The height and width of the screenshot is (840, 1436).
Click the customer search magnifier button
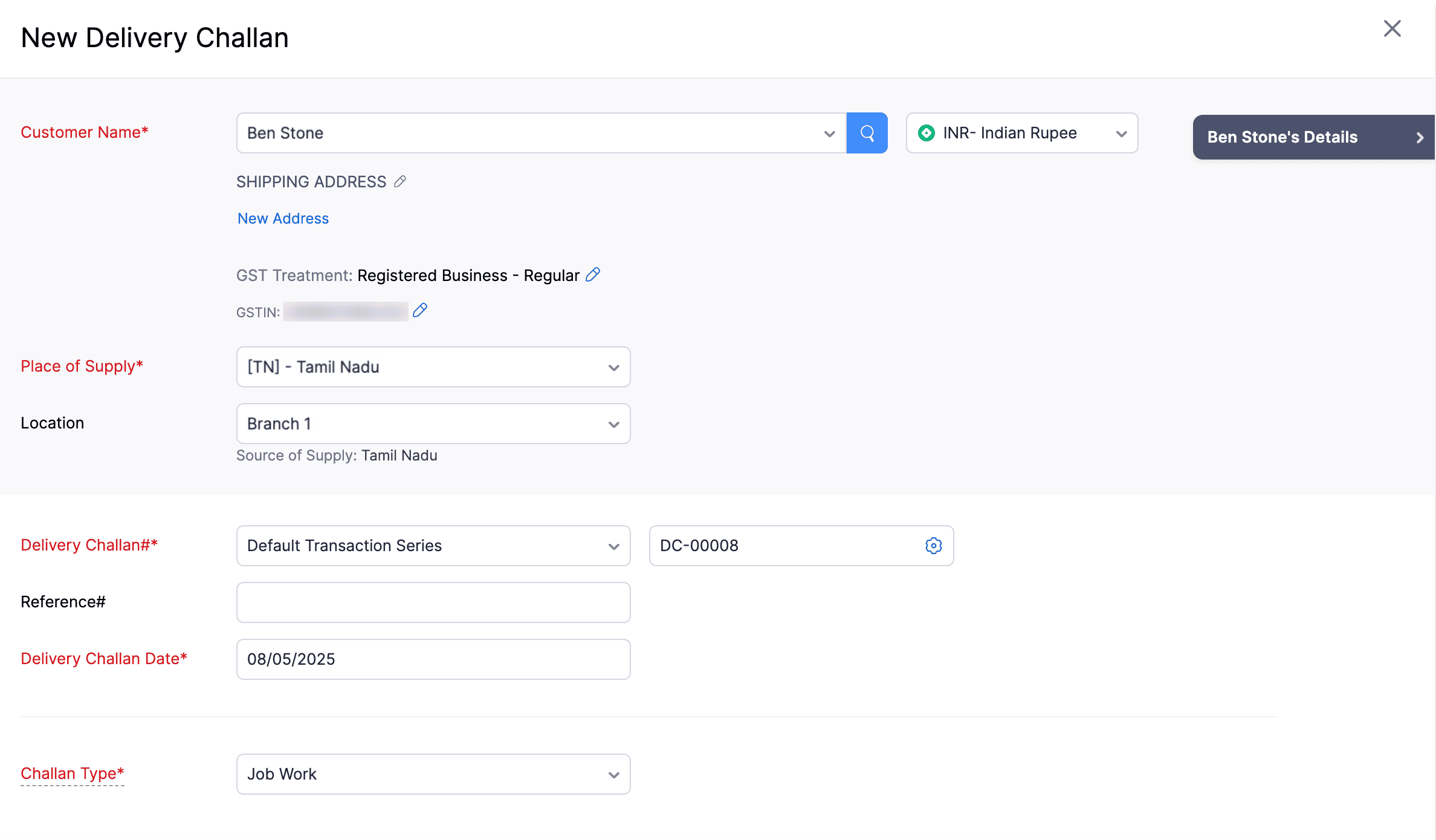pyautogui.click(x=867, y=133)
